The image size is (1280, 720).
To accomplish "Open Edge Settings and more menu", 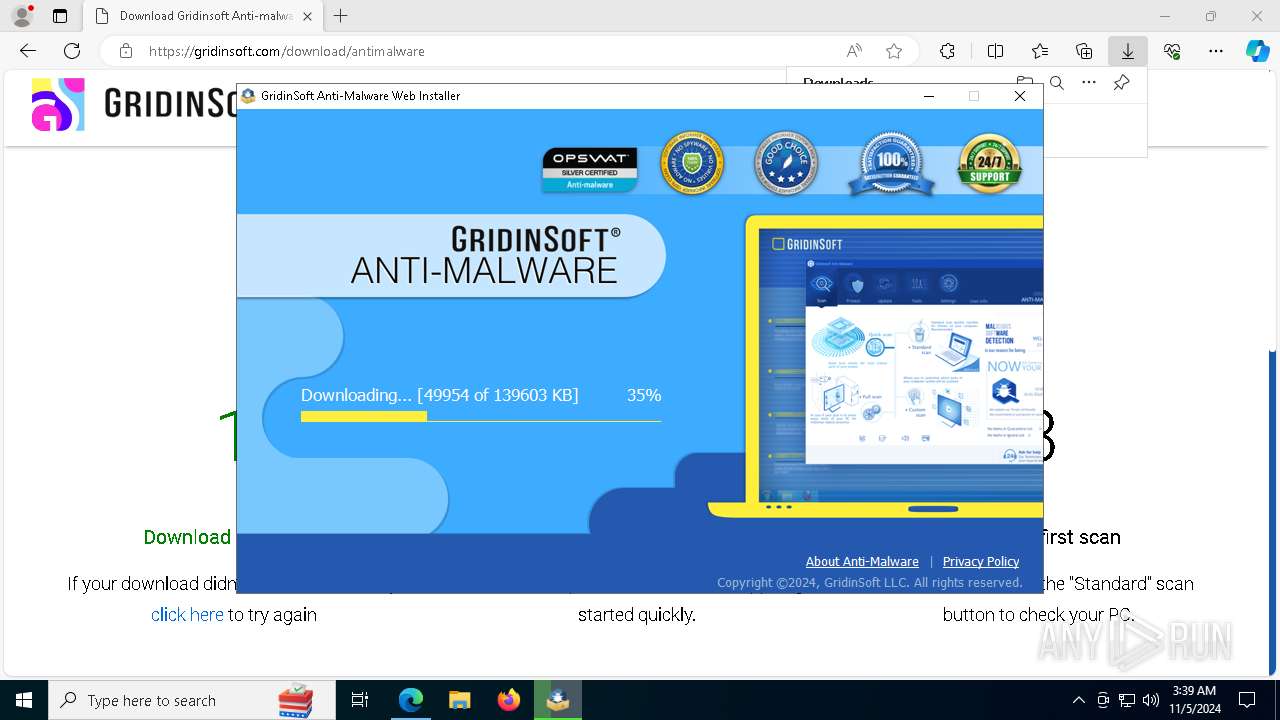I will click(x=1216, y=51).
